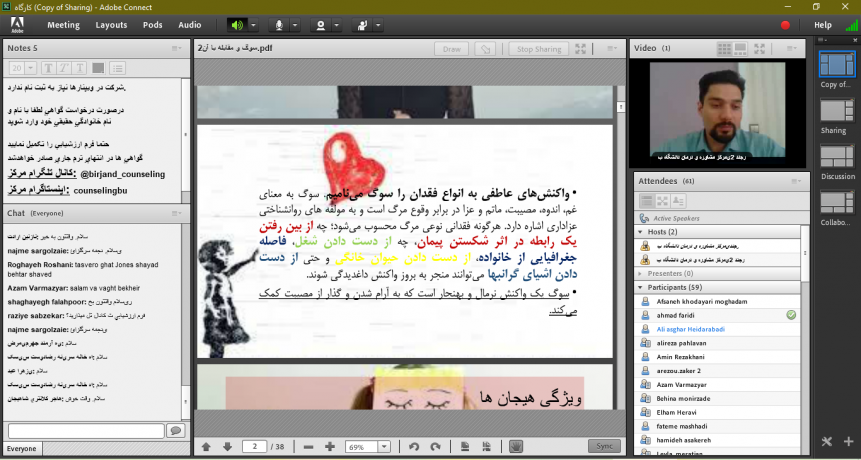Click the red recording indicator
Screen dimensions: 861x460
785,25
